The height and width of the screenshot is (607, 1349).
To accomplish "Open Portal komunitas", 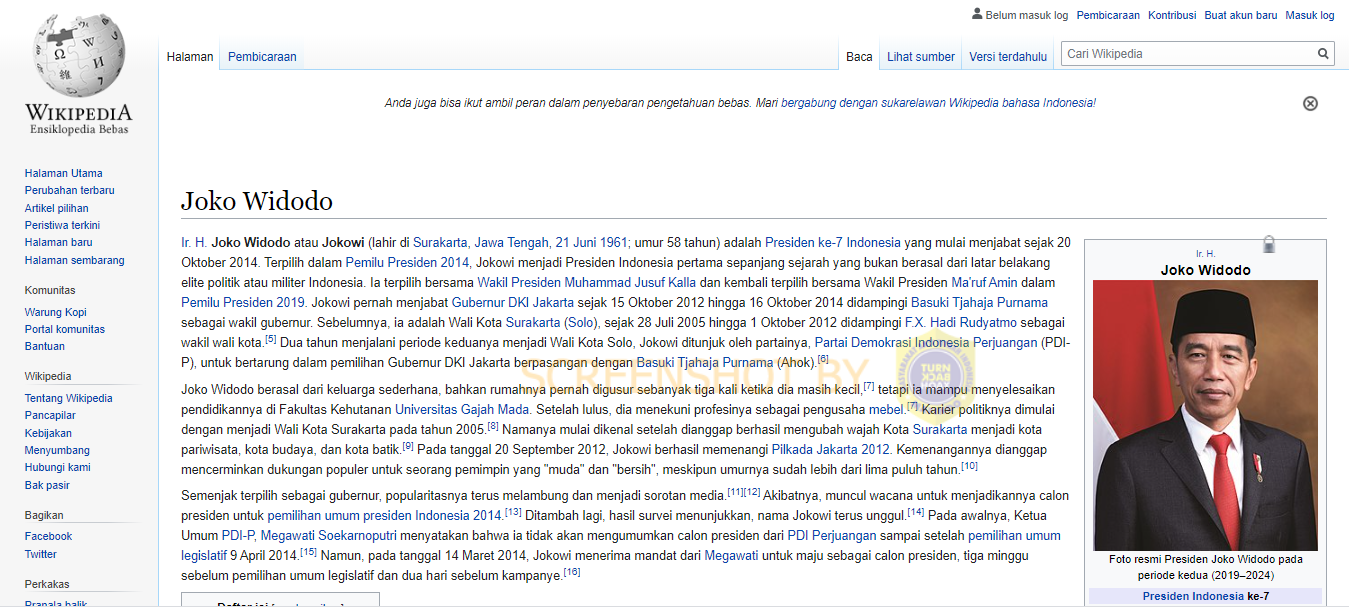I will [x=65, y=329].
